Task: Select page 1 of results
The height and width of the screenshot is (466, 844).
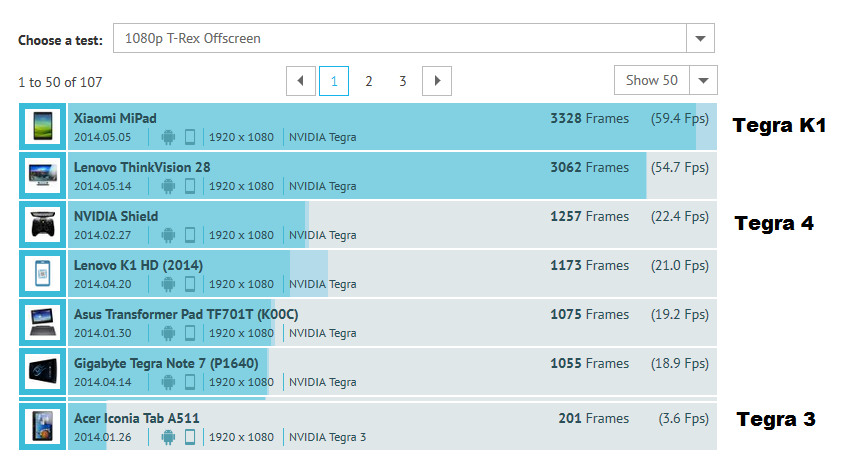Action: (334, 81)
